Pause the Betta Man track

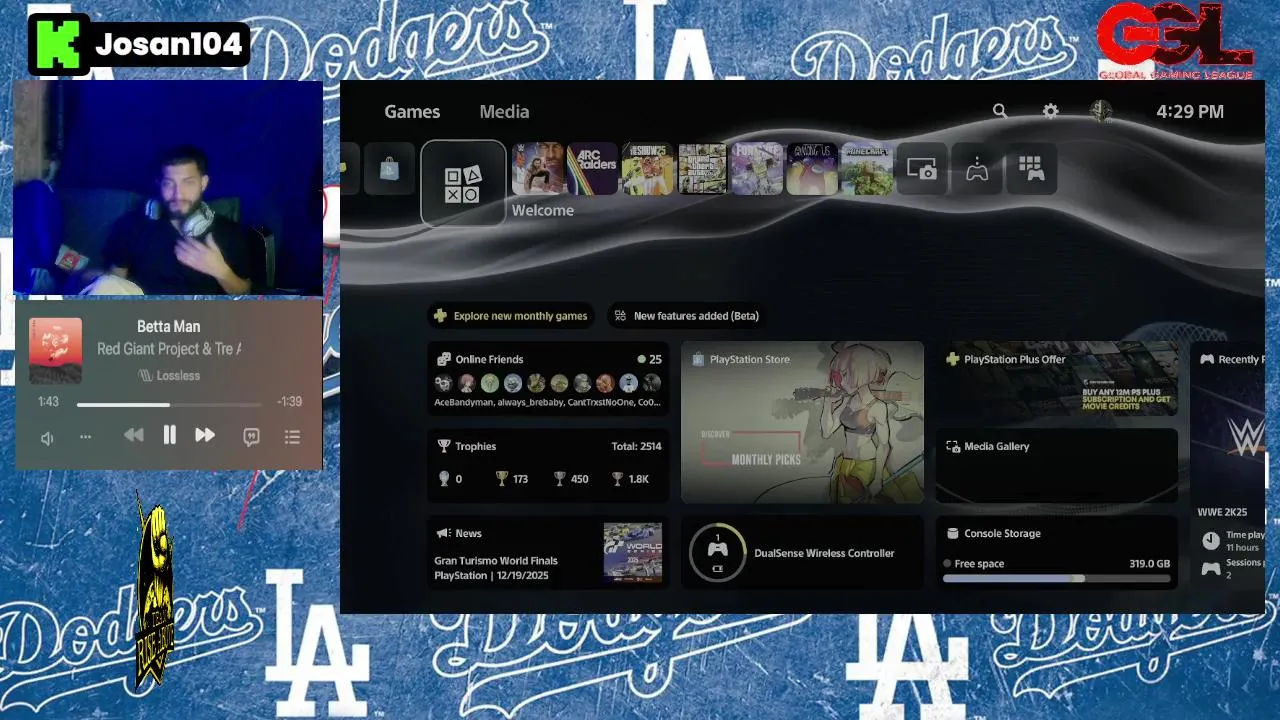point(169,435)
